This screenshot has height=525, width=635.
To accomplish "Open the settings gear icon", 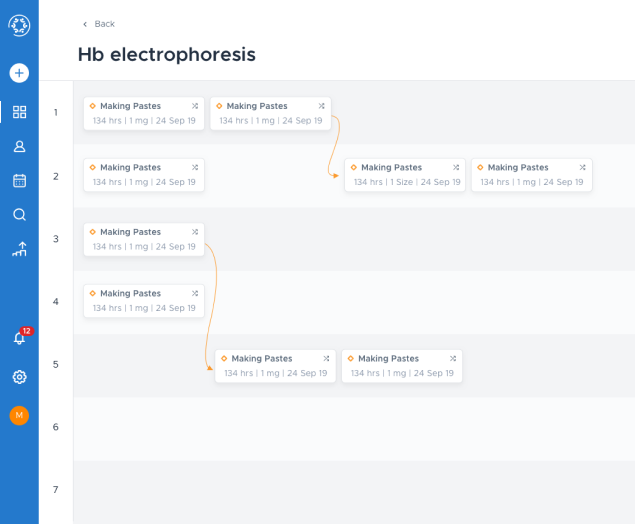I will tap(19, 377).
